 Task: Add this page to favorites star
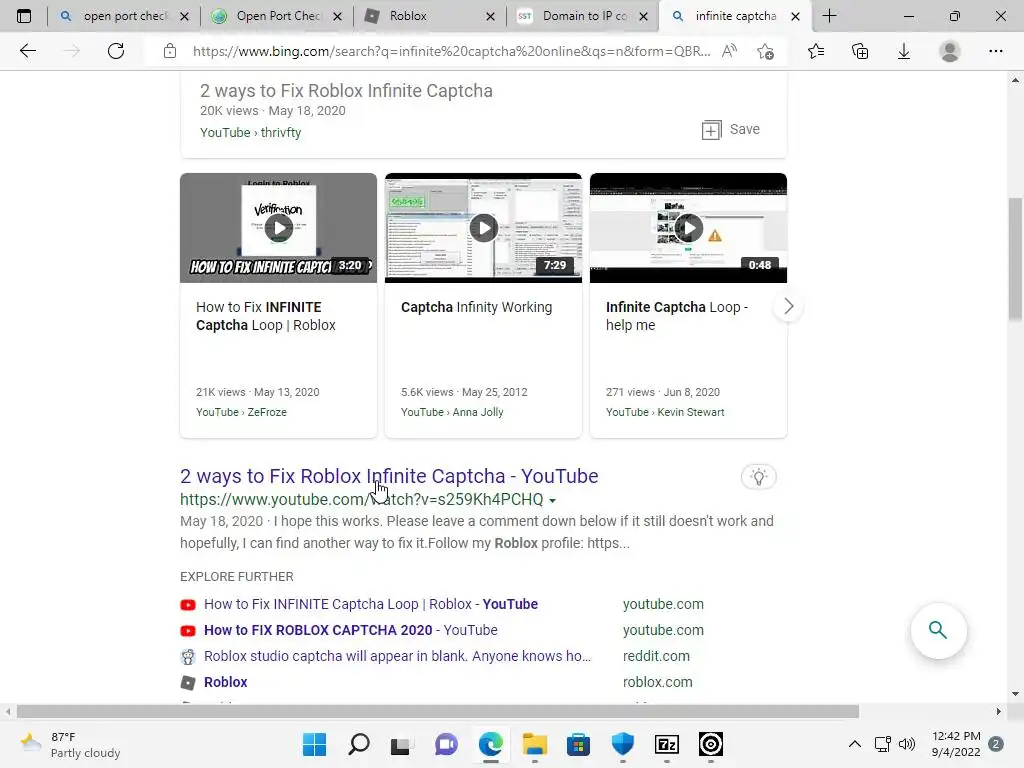(x=765, y=51)
